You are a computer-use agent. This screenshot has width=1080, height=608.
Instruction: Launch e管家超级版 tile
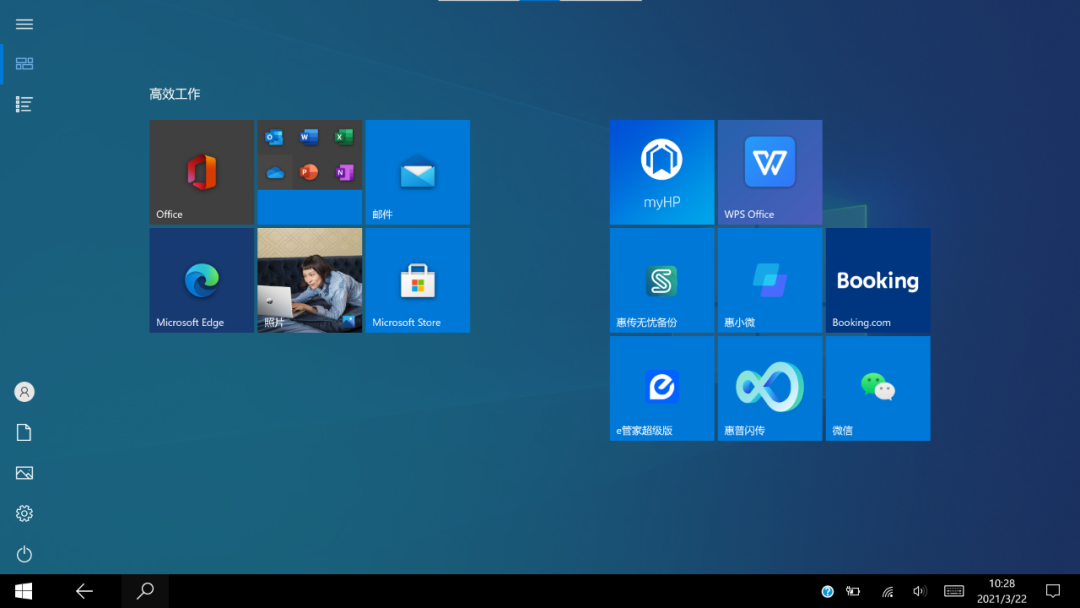pyautogui.click(x=662, y=388)
